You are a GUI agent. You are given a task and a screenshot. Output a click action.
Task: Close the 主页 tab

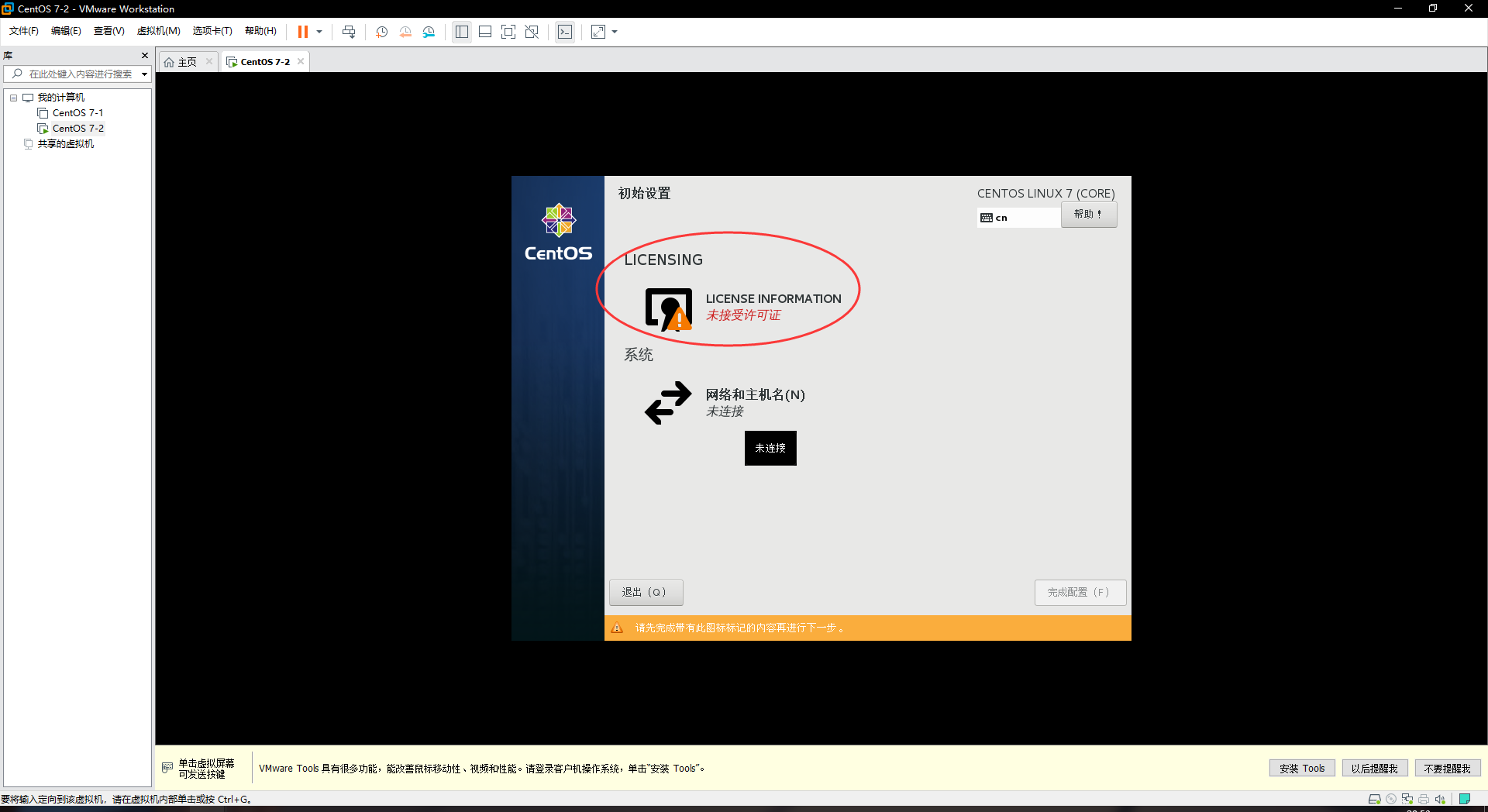click(x=209, y=61)
